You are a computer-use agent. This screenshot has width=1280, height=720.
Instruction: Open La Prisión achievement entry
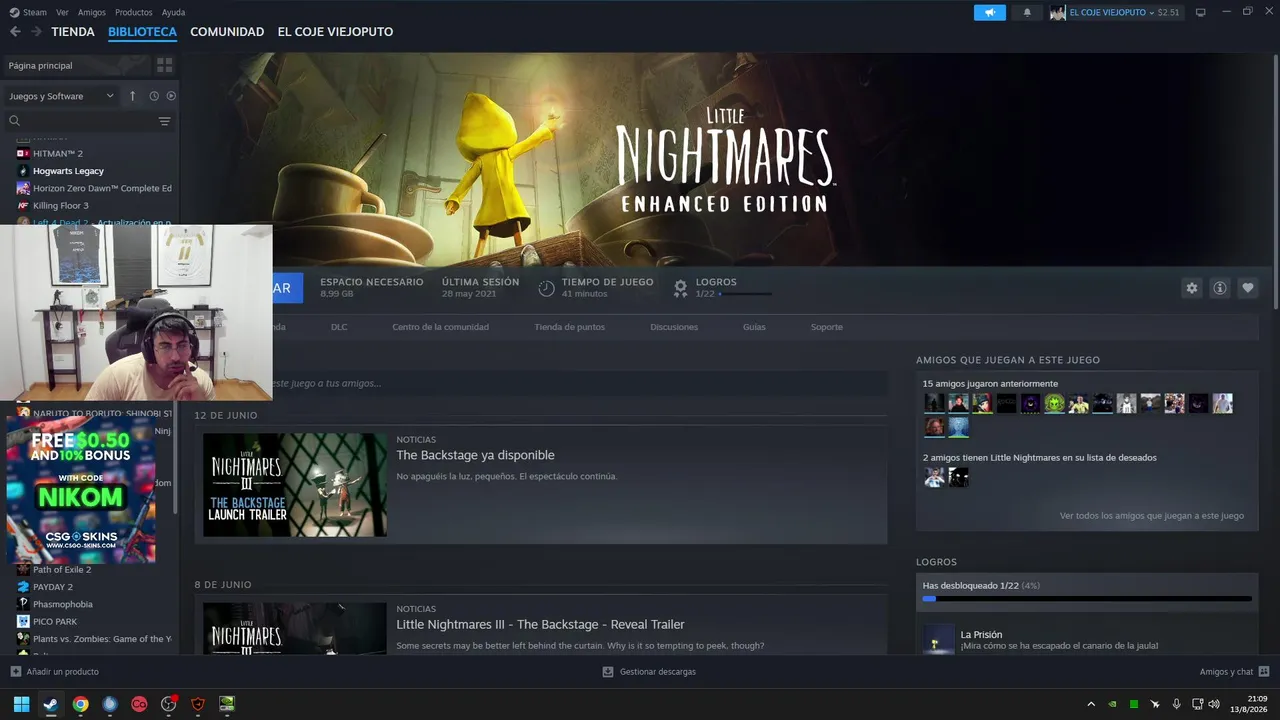[x=1087, y=639]
